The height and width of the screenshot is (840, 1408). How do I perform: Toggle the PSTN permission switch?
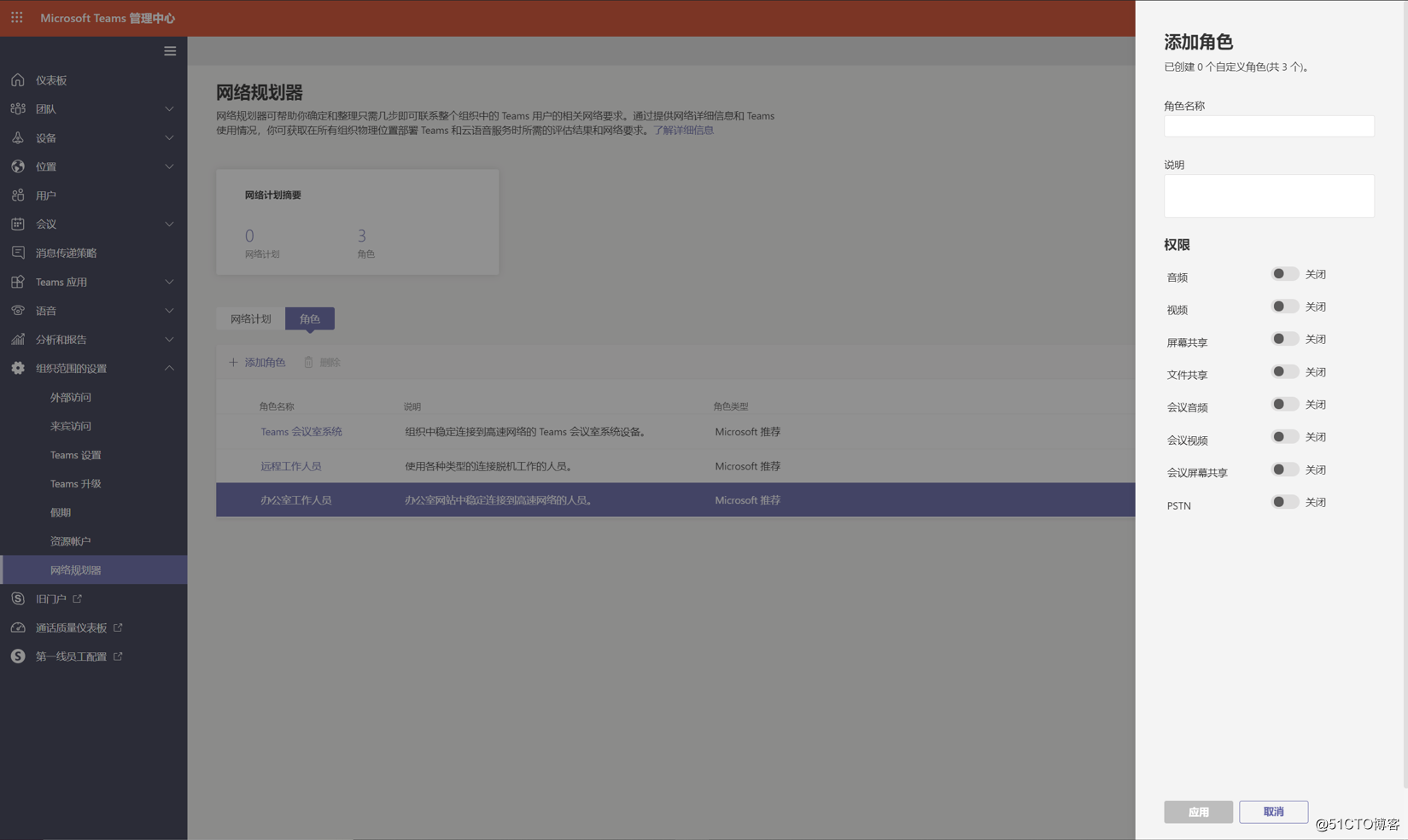coord(1285,502)
